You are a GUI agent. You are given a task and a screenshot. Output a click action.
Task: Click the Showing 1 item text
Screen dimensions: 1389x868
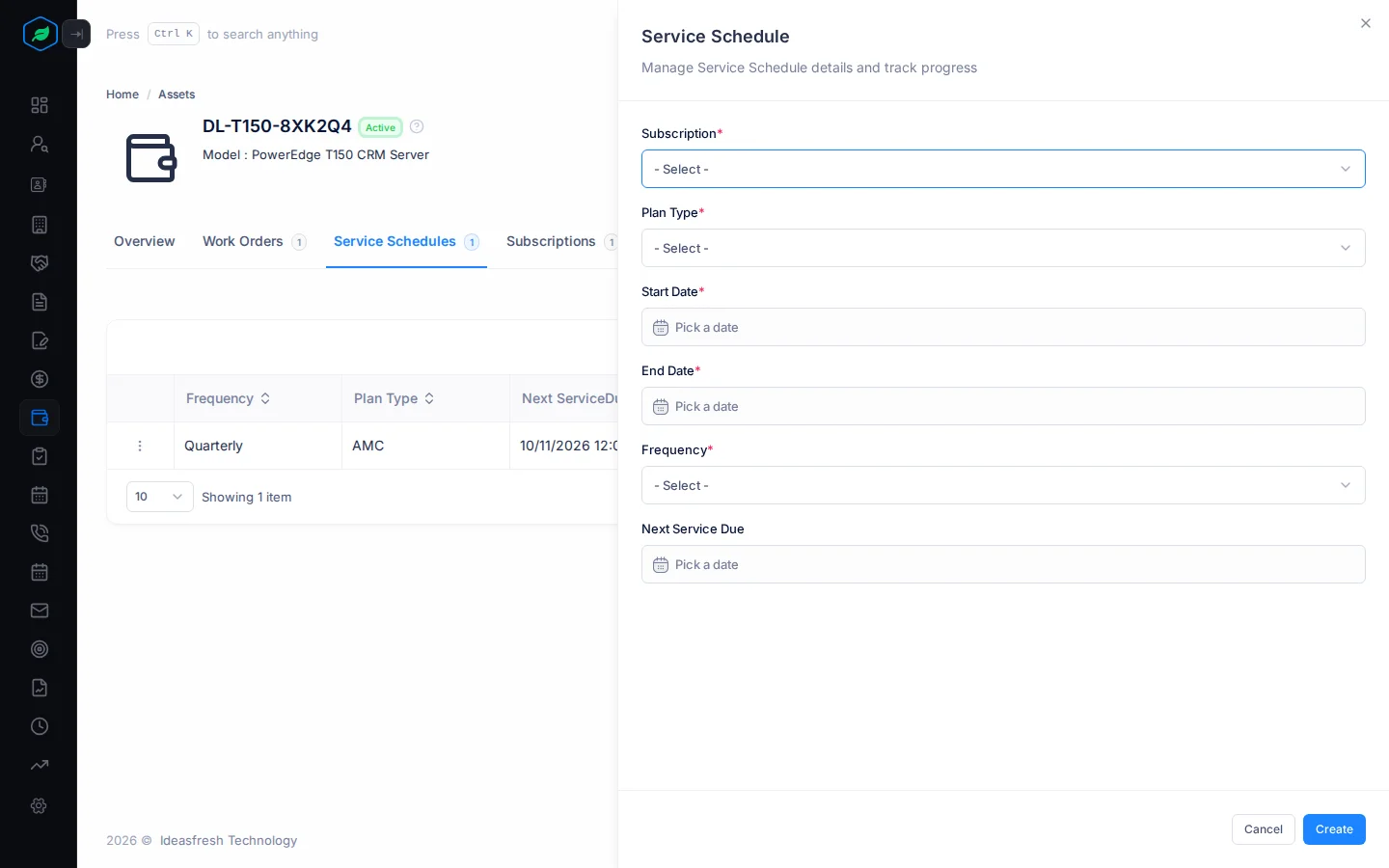click(x=247, y=497)
